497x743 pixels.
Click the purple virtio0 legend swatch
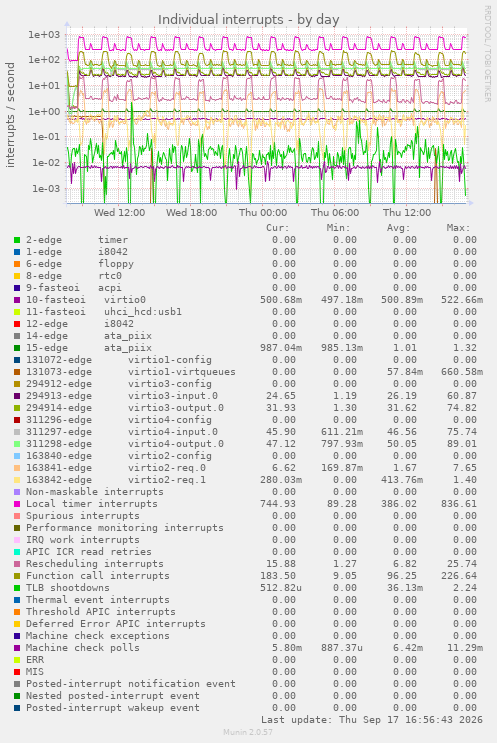click(17, 300)
